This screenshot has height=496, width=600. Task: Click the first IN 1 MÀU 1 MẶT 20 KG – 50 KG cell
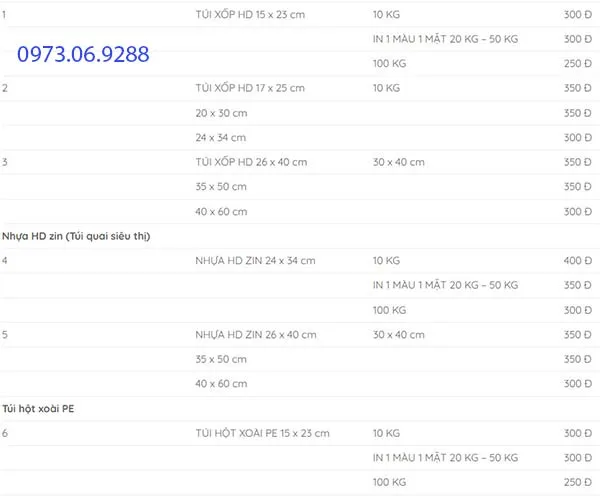[445, 39]
